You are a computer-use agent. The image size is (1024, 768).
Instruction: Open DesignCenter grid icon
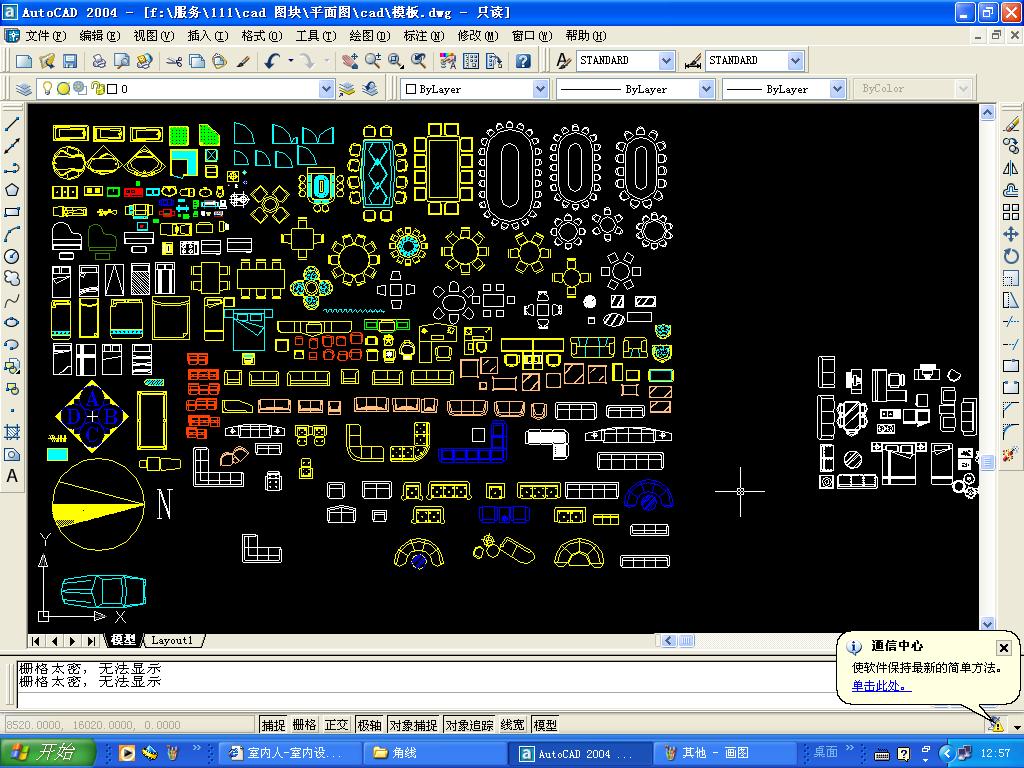[471, 61]
